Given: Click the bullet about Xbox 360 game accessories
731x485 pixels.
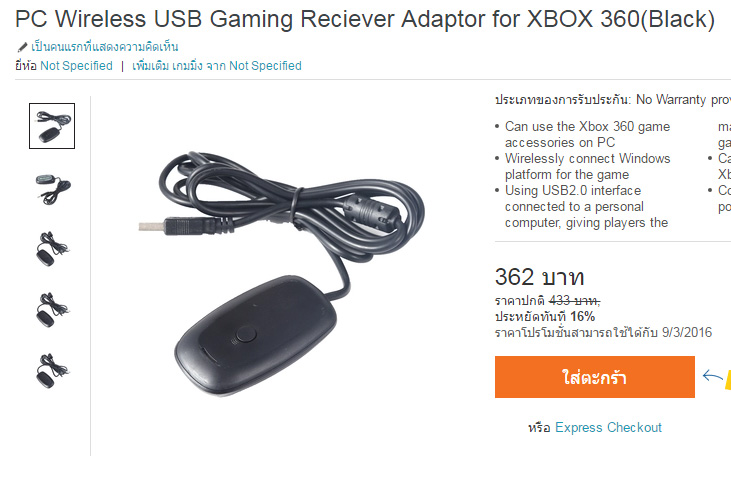Looking at the screenshot, I should (x=587, y=134).
